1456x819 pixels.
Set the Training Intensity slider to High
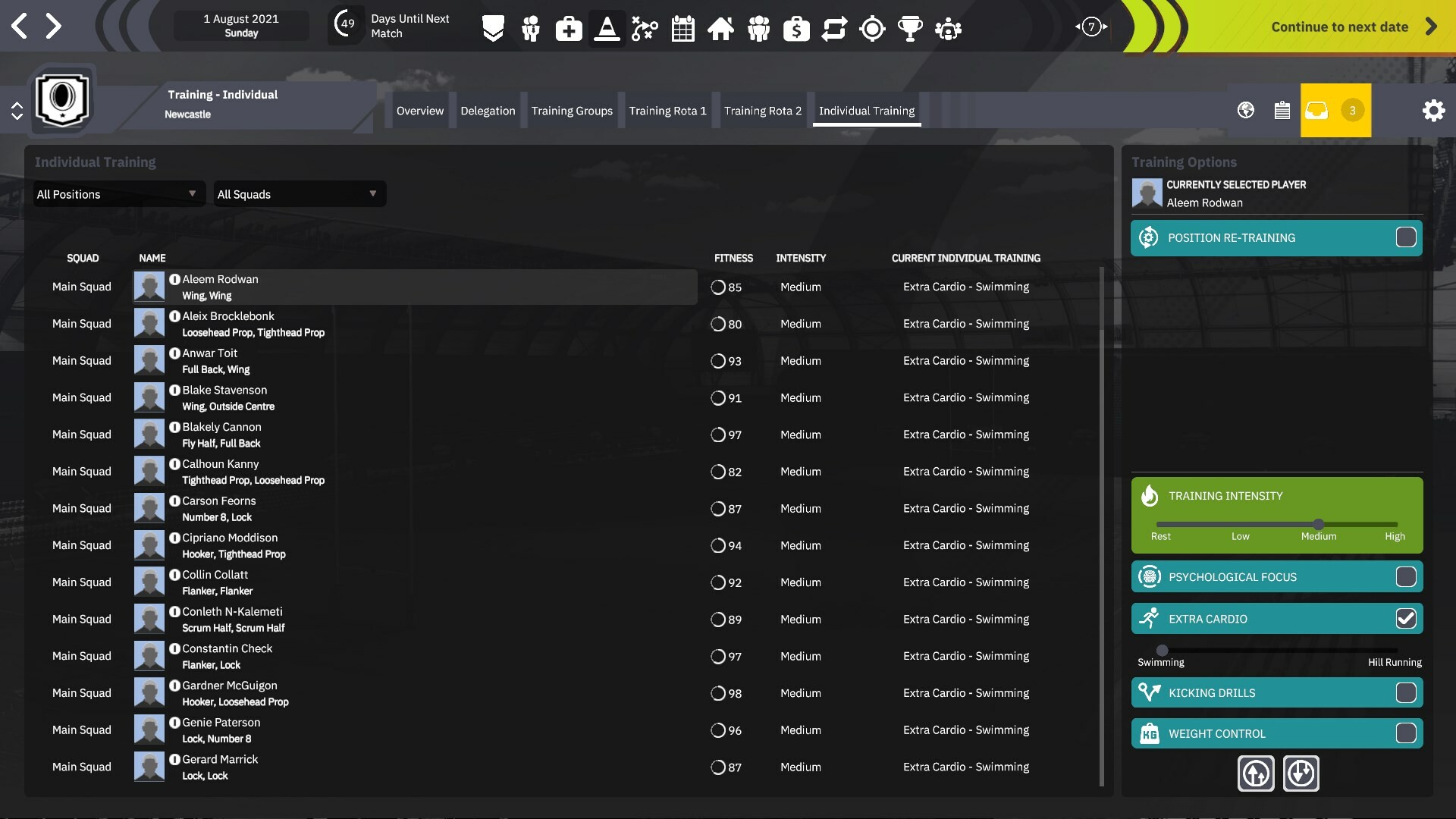click(1395, 524)
